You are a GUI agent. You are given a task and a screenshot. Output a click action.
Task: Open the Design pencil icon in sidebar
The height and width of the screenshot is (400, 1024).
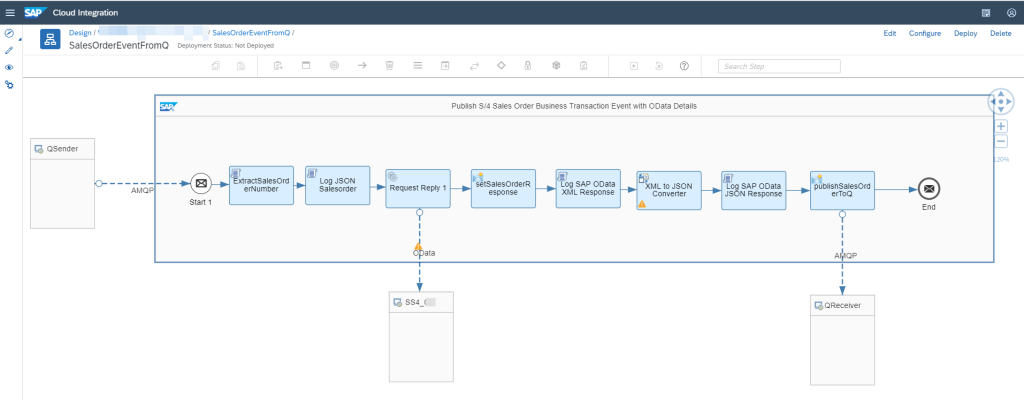pyautogui.click(x=9, y=50)
